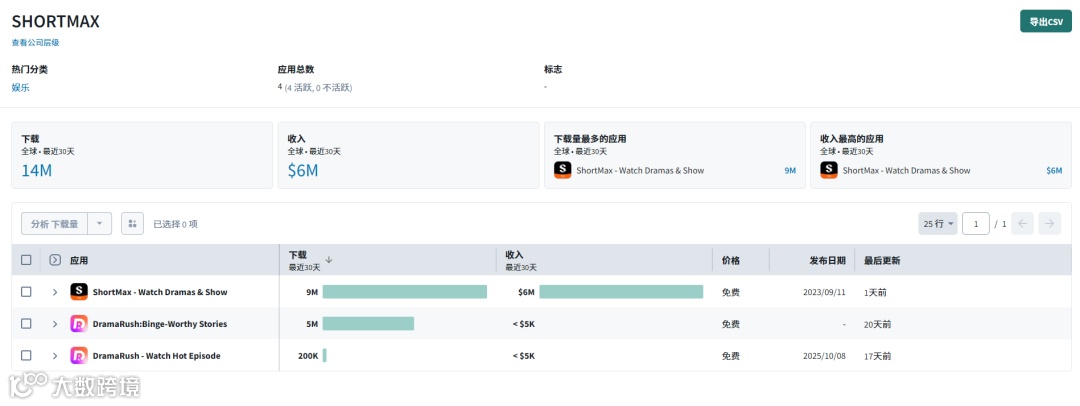The width and height of the screenshot is (1080, 406).
Task: Click the downloads sort arrow icon
Action: [329, 260]
